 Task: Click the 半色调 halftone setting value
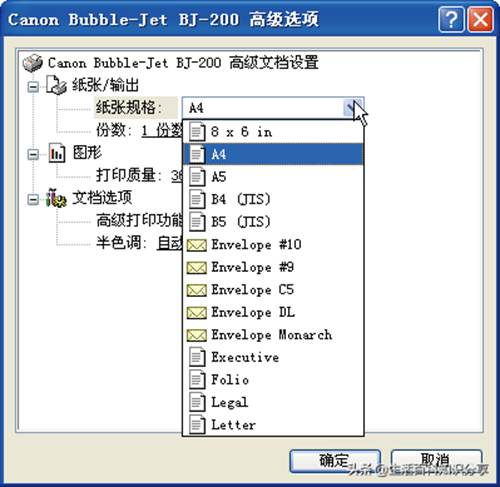pos(170,243)
